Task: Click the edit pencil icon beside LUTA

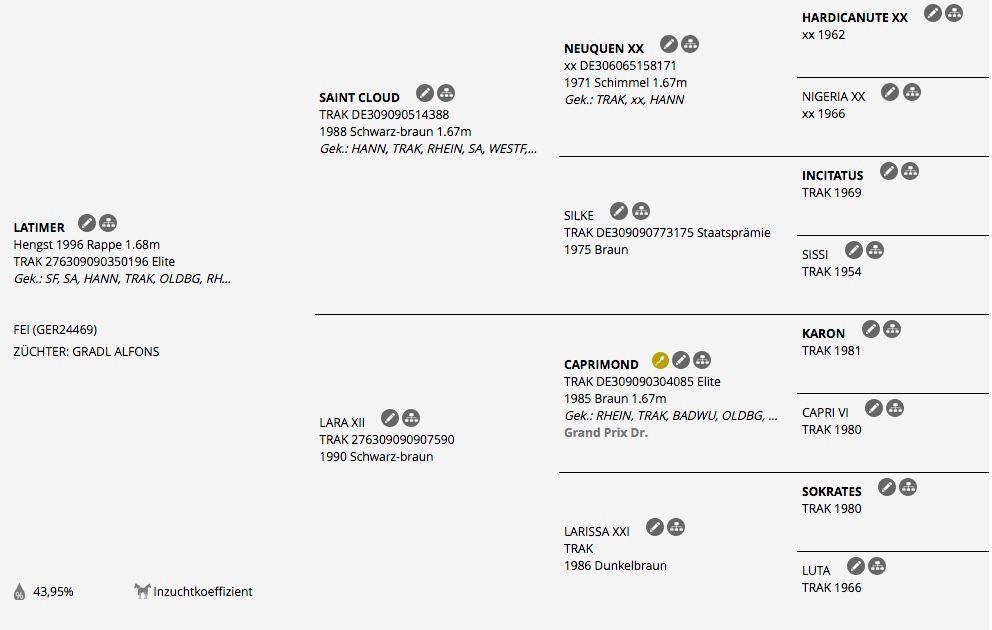Action: point(856,566)
